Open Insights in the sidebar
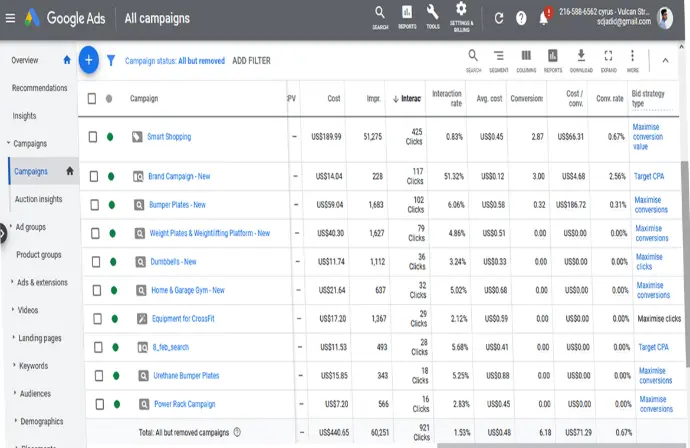Screen dimensions: 690x448 pyautogui.click(x=24, y=116)
